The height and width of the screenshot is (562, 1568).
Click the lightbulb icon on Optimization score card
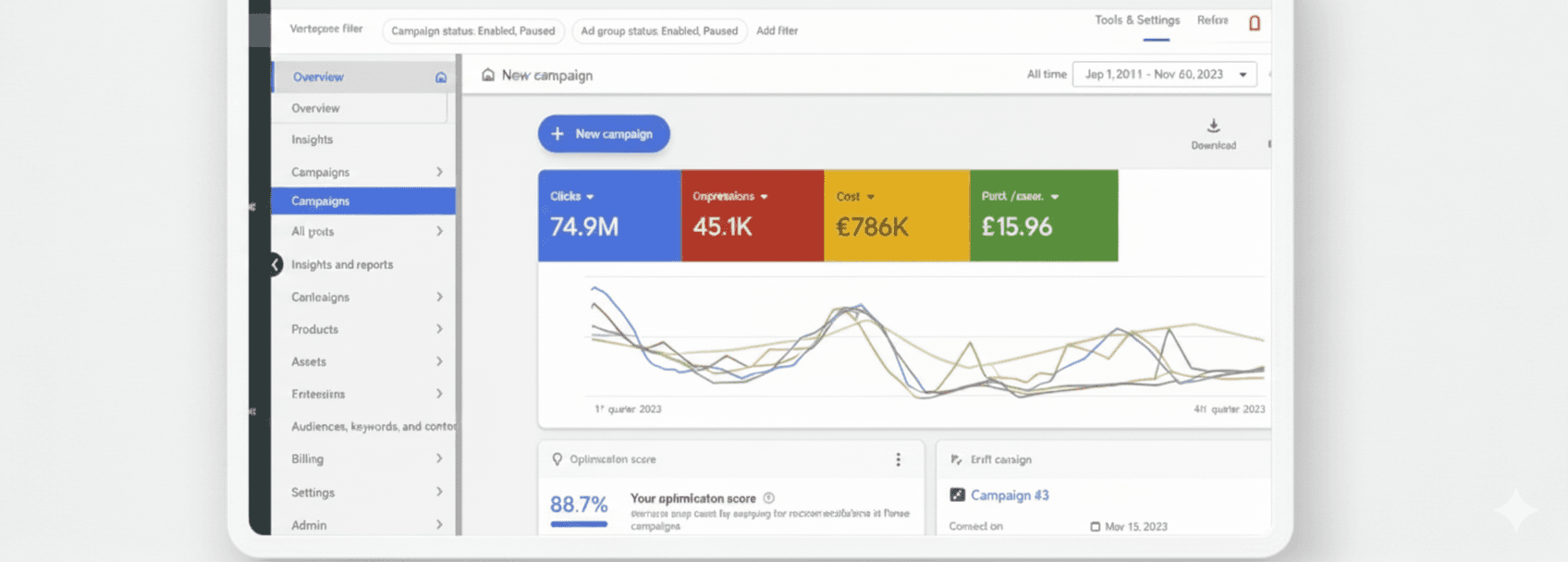557,459
